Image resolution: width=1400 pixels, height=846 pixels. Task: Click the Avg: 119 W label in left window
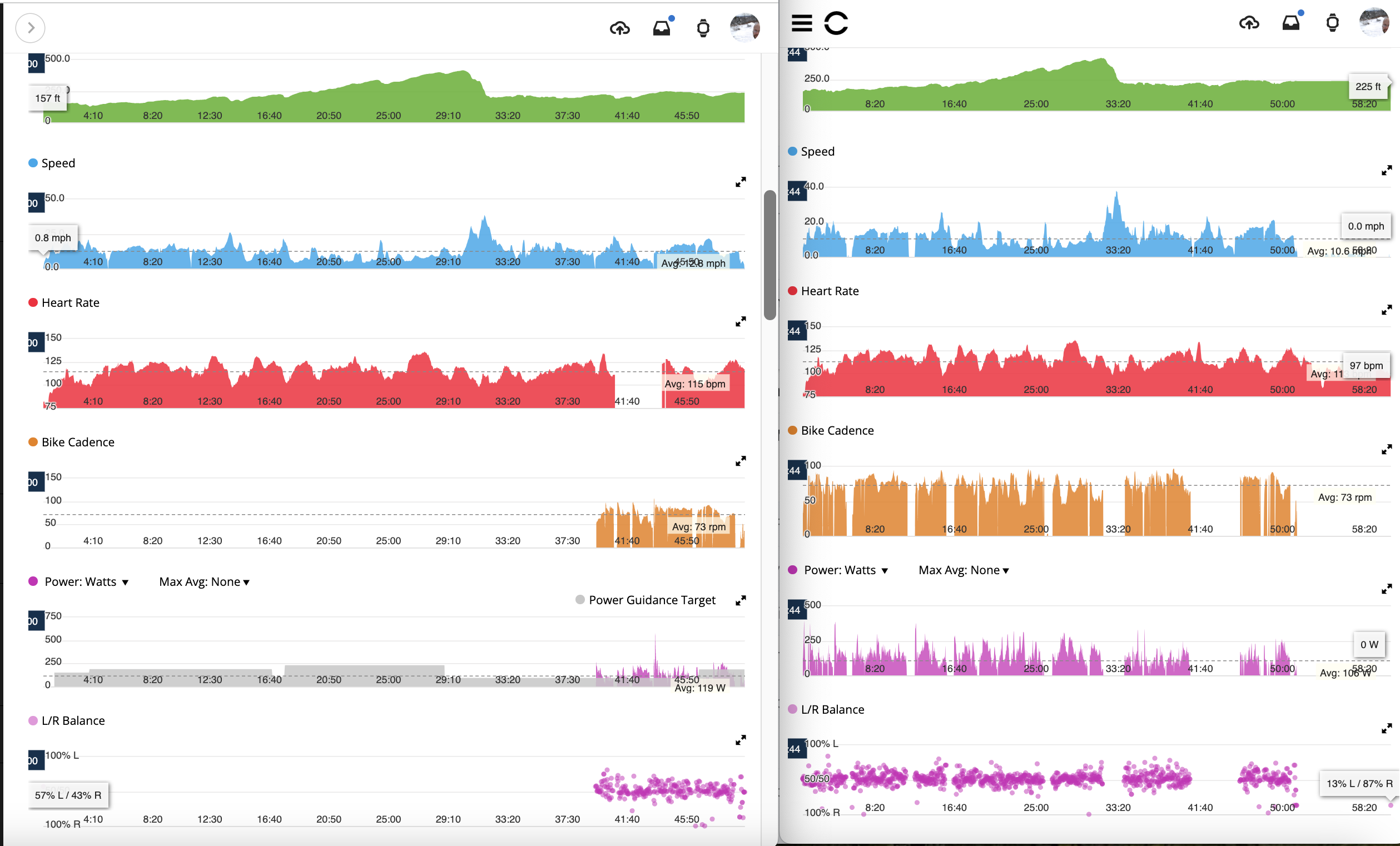700,688
